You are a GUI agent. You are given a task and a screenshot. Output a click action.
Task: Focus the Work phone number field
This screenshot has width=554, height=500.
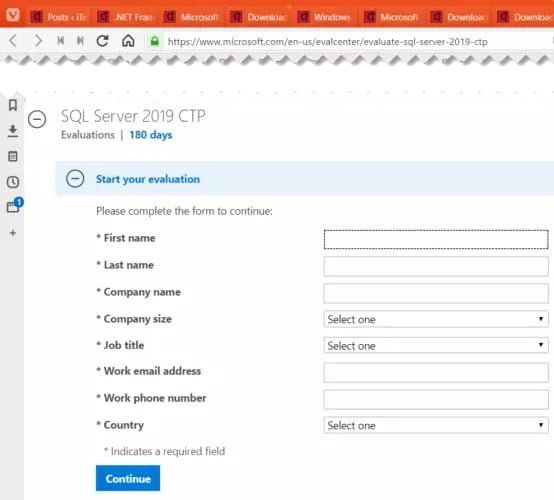[436, 399]
